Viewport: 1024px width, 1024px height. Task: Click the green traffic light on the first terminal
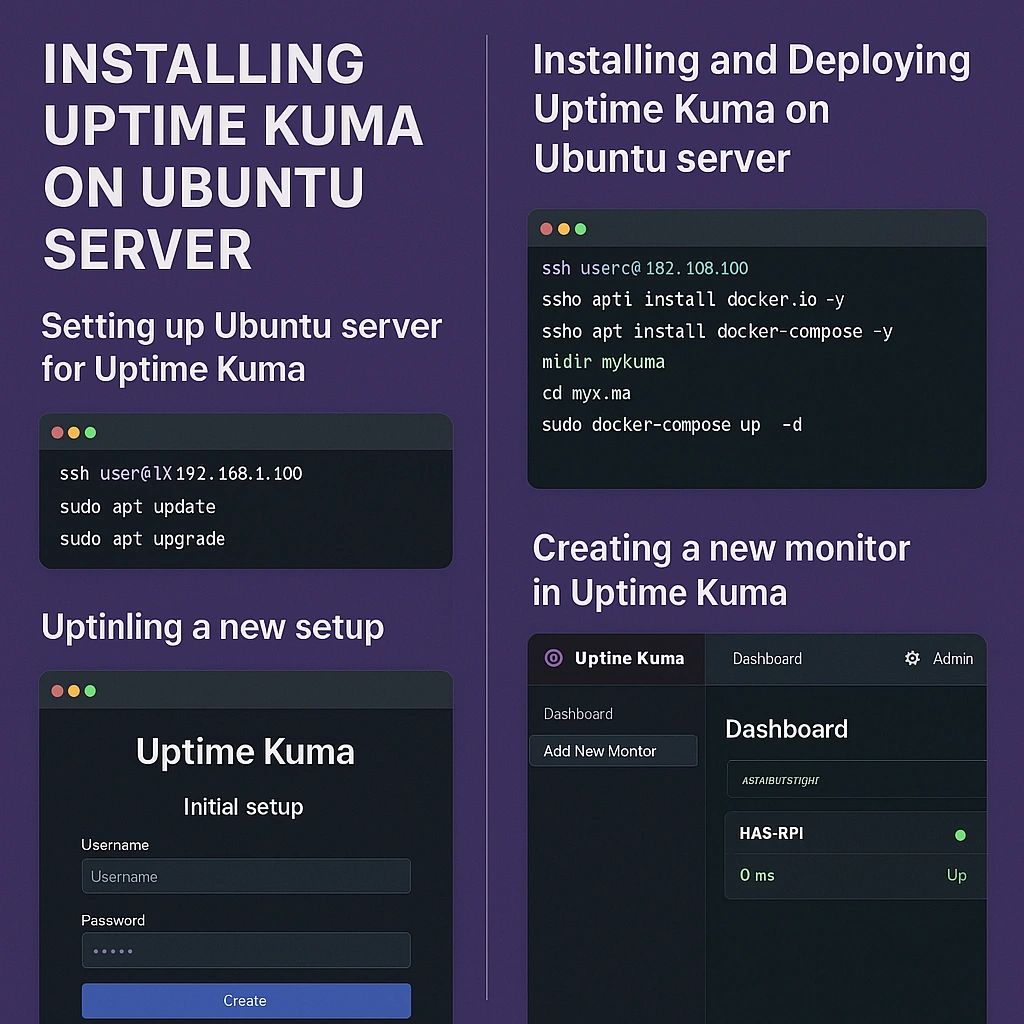91,432
